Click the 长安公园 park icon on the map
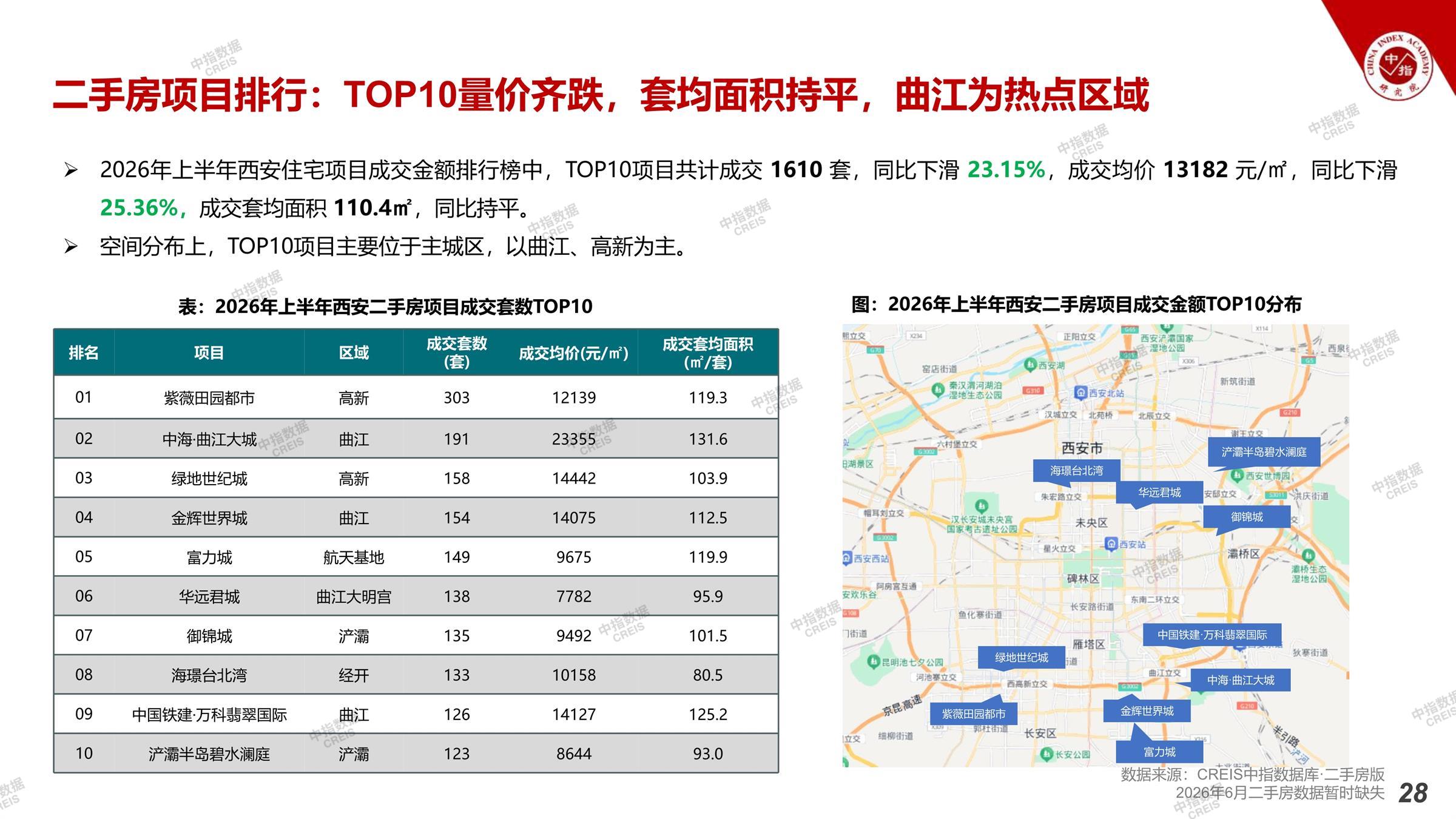The width and height of the screenshot is (1456, 819). [1046, 754]
